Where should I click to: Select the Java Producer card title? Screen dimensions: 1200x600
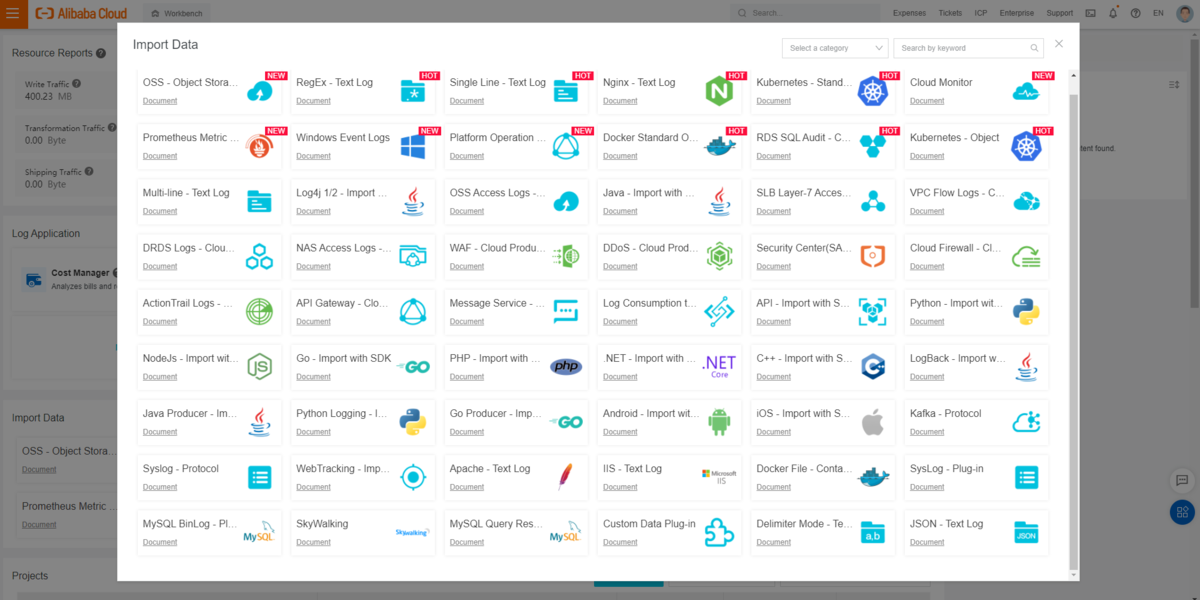pos(190,413)
